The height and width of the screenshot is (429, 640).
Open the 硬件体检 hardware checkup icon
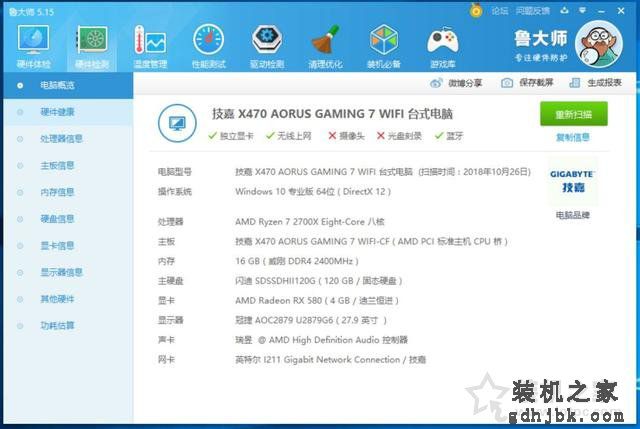[x=33, y=47]
